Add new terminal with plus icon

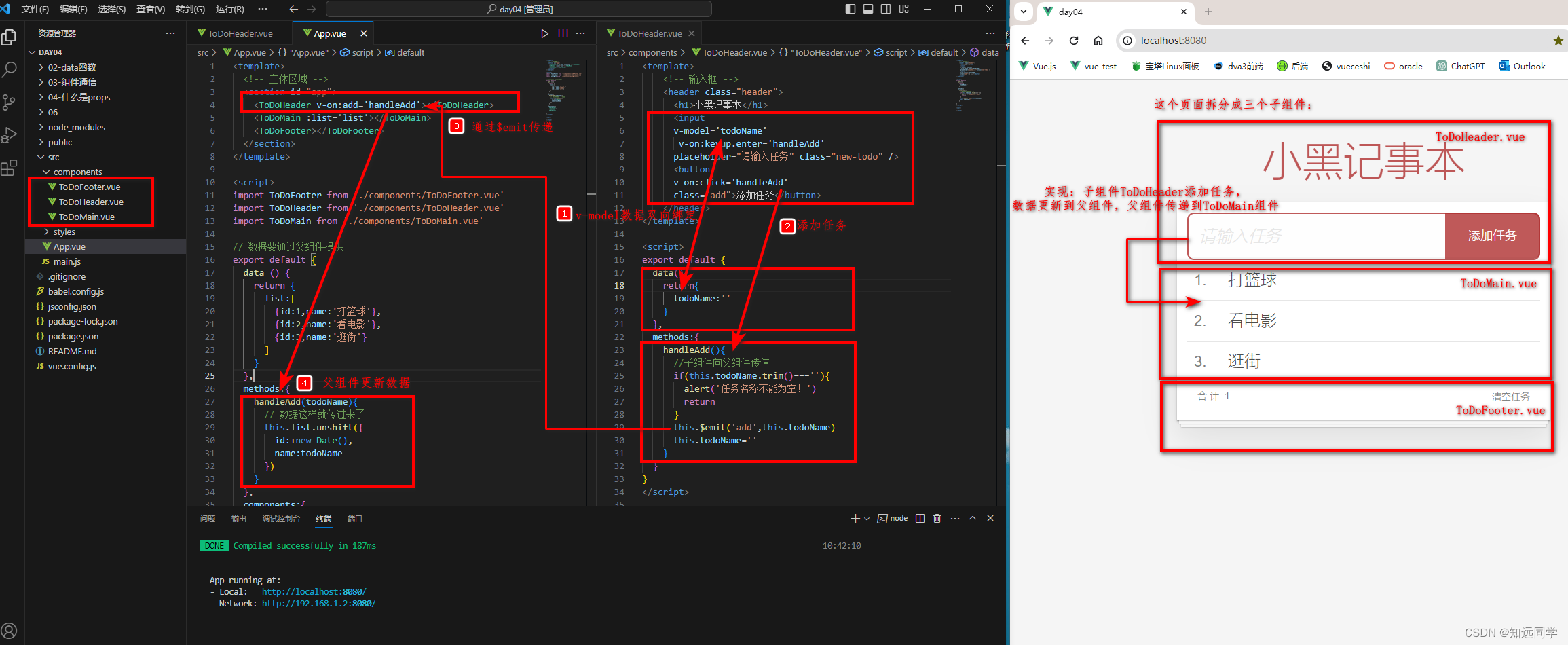855,518
